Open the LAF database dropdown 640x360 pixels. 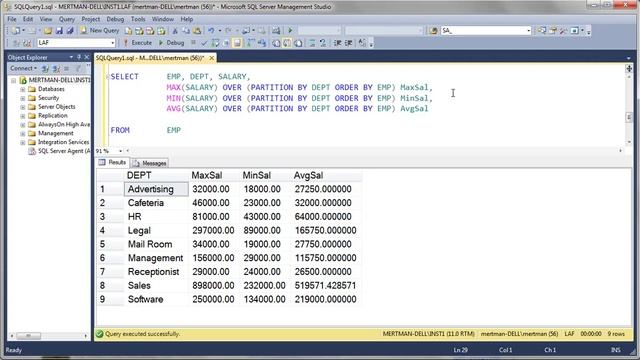(112, 43)
